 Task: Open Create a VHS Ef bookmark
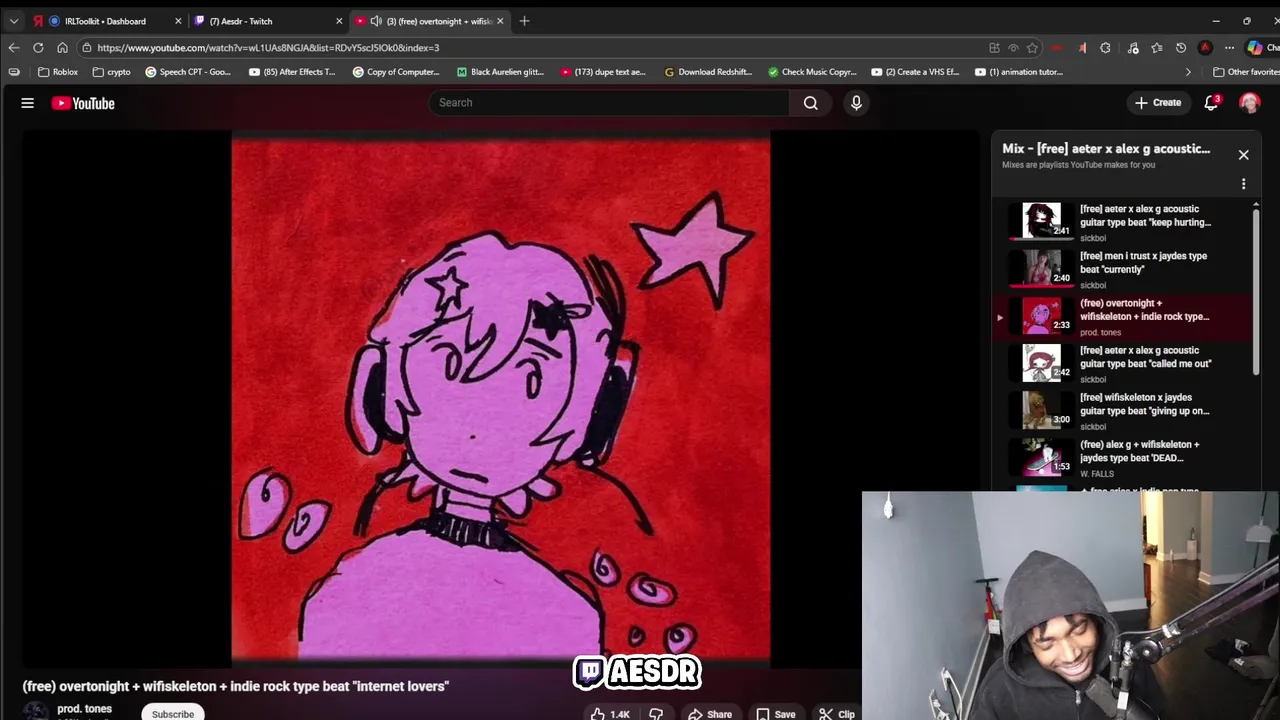coord(915,72)
